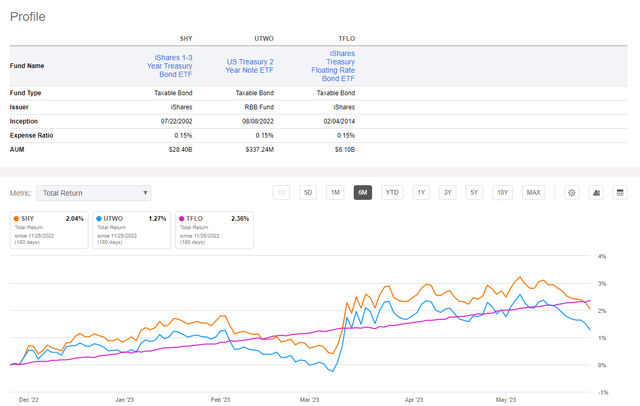
Task: Click the orange SHY color dot
Action: point(16,219)
